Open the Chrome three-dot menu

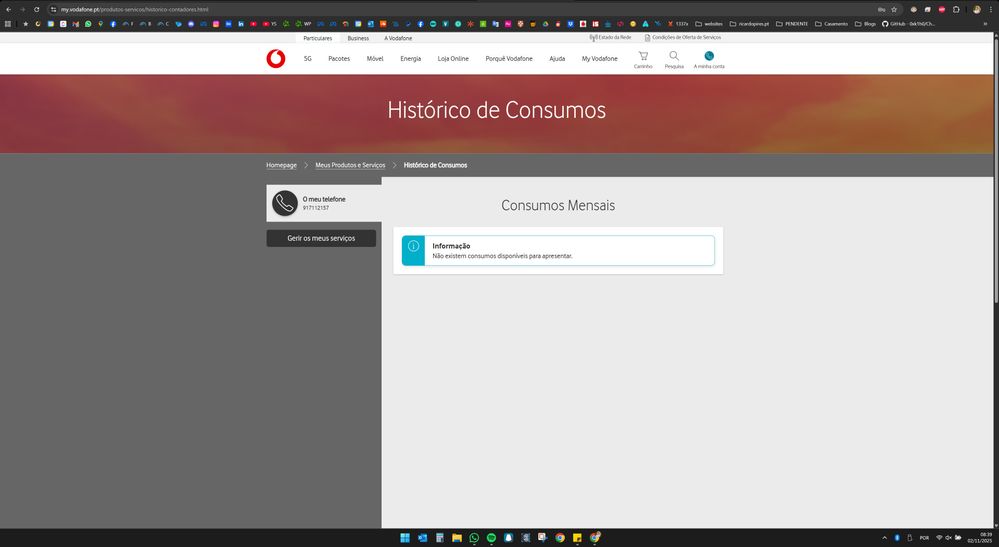click(x=991, y=10)
